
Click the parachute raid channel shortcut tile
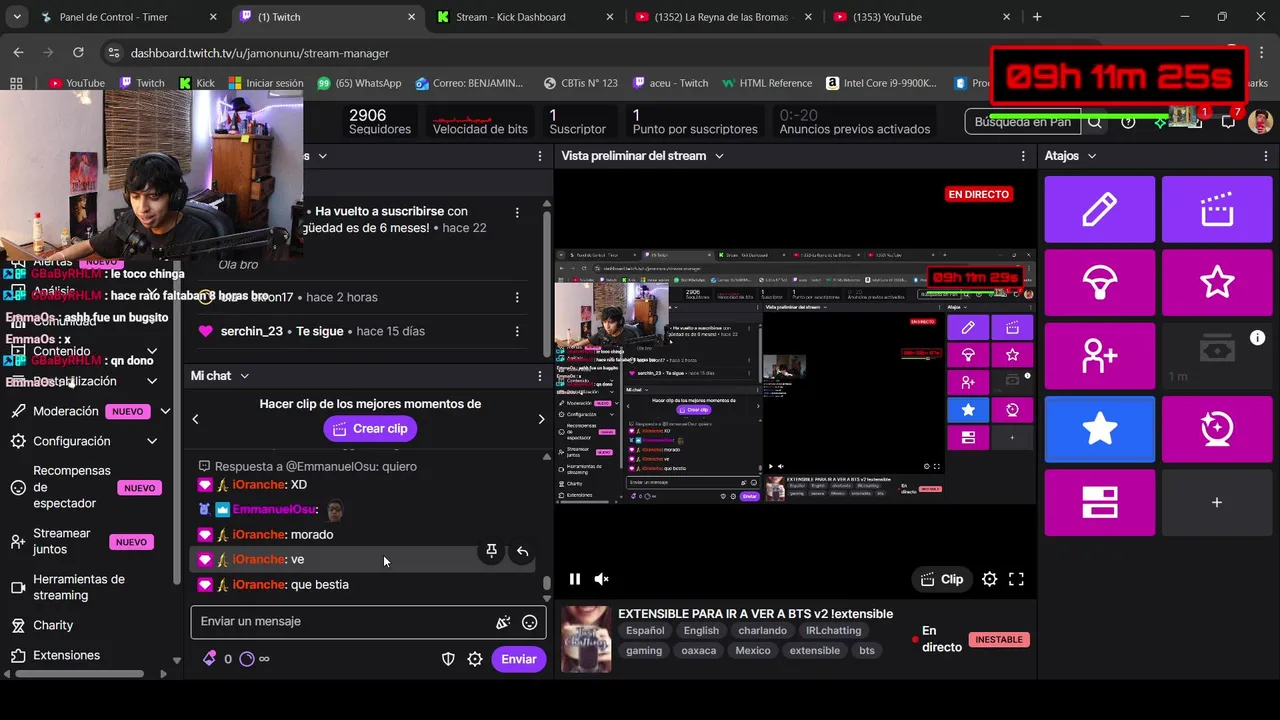[1100, 283]
